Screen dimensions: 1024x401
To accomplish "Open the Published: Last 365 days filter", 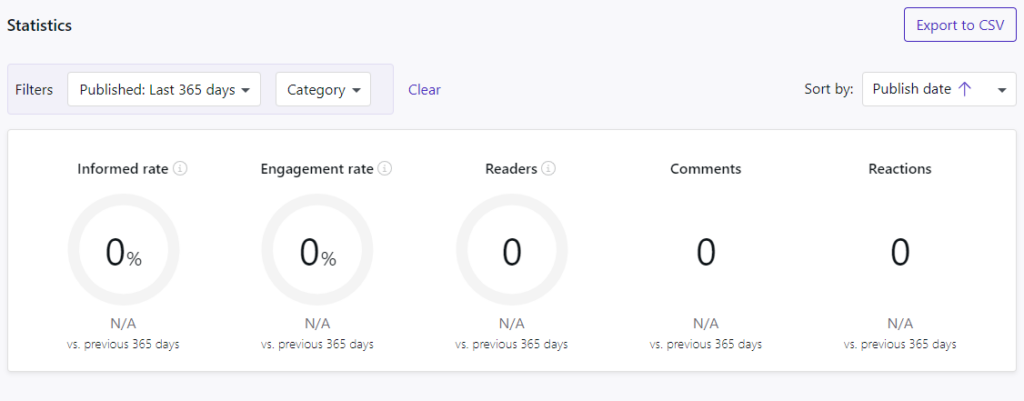I will click(164, 89).
